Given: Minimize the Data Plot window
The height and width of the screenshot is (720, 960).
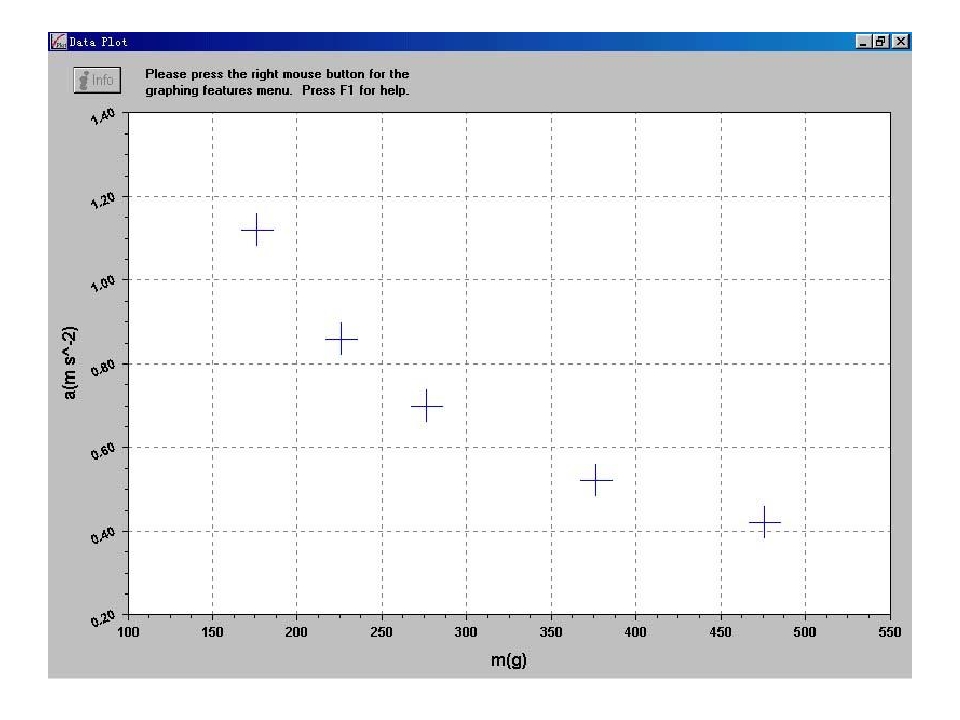Looking at the screenshot, I should click(x=866, y=42).
